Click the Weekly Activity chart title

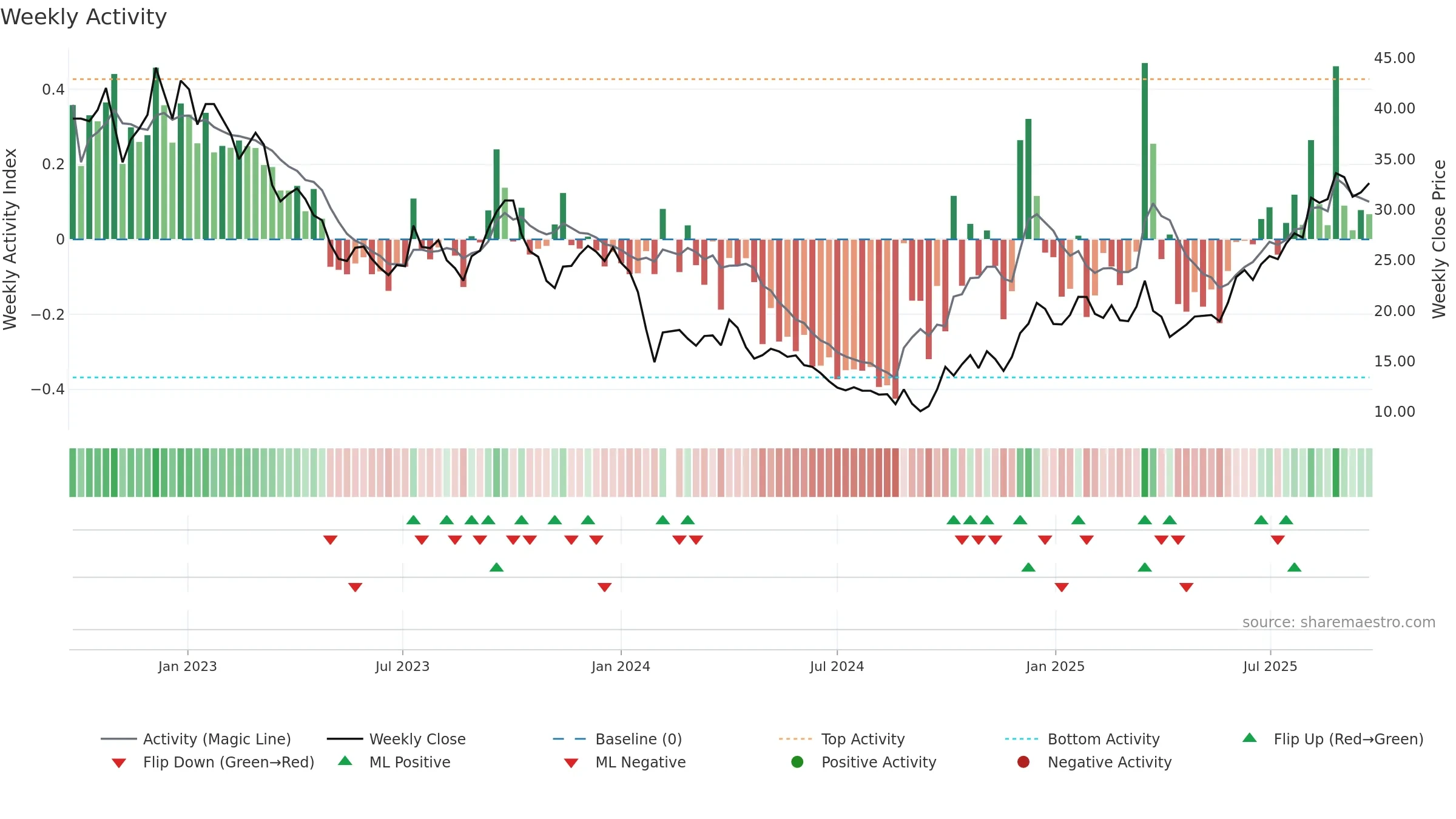84,17
